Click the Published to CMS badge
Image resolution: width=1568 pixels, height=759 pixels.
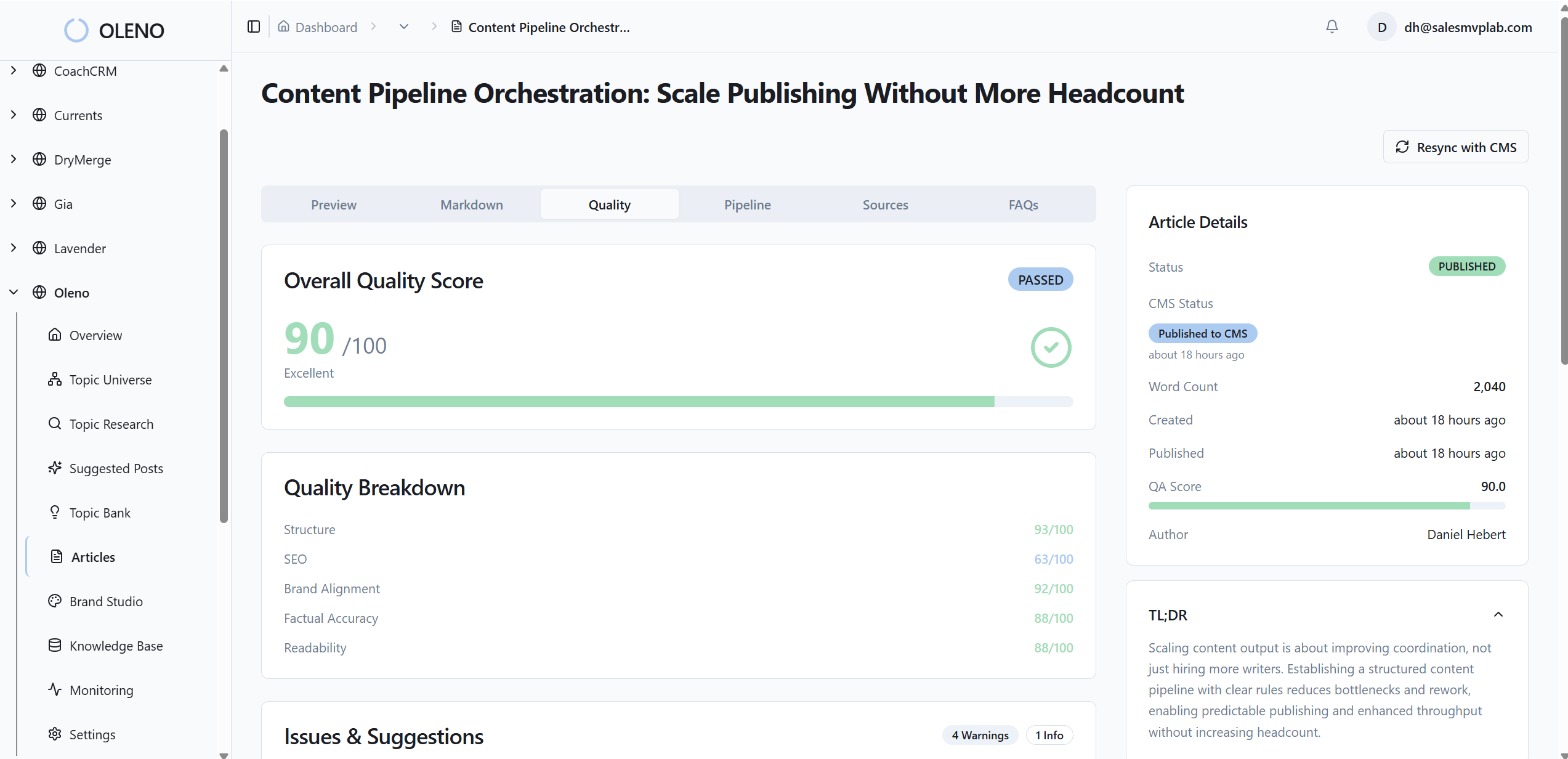[1202, 333]
